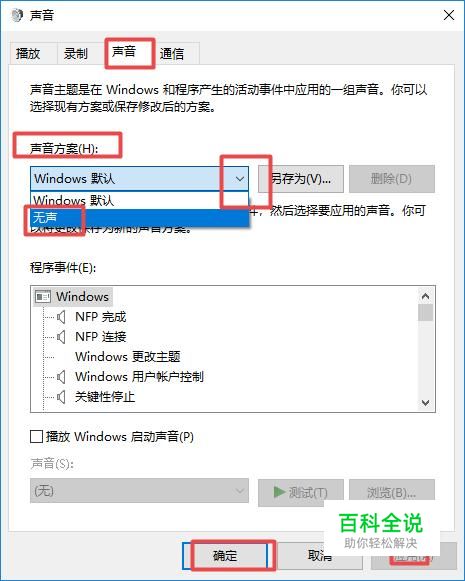Open the 录制 tab
Viewport: 465px width, 581px height.
76,54
